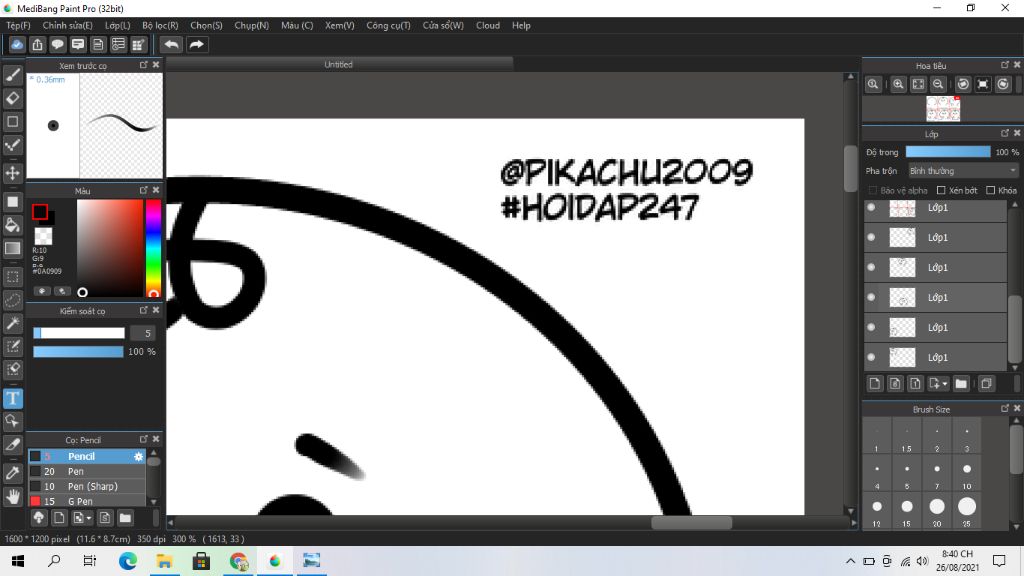The width and height of the screenshot is (1024, 576).
Task: Open the add-layer dropdown arrow button
Action: coord(937,384)
